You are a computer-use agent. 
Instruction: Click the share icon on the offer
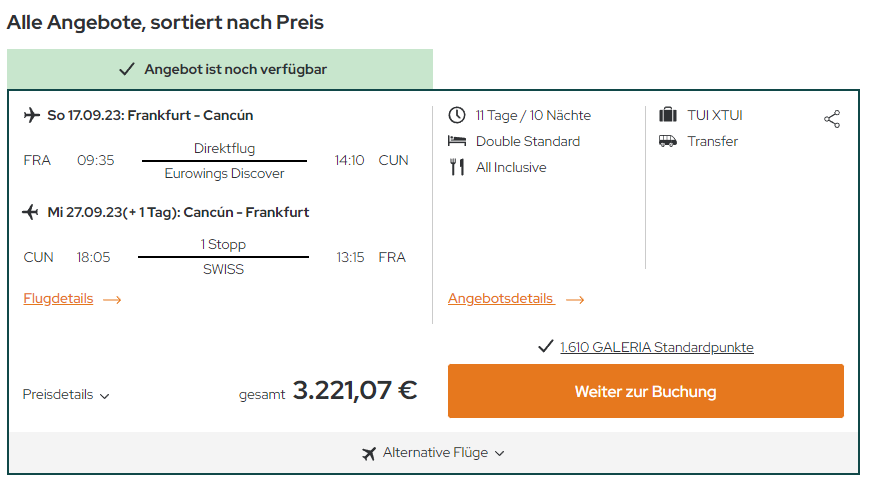click(832, 119)
